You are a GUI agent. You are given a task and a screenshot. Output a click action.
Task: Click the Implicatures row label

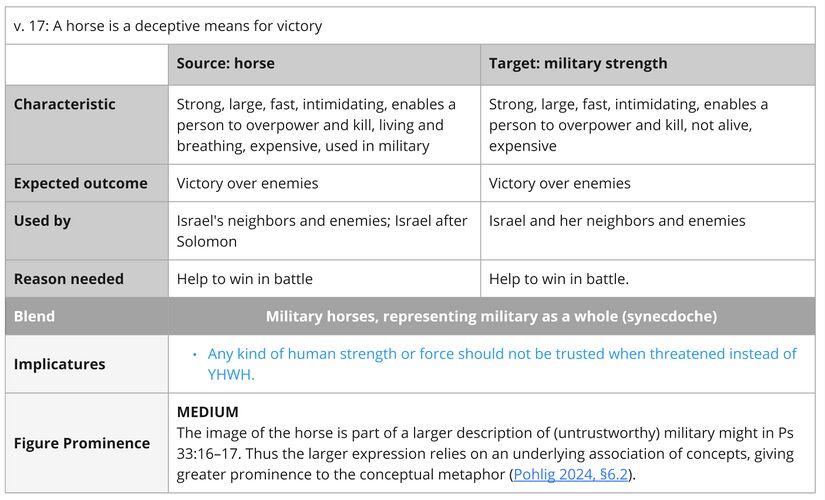tap(59, 364)
